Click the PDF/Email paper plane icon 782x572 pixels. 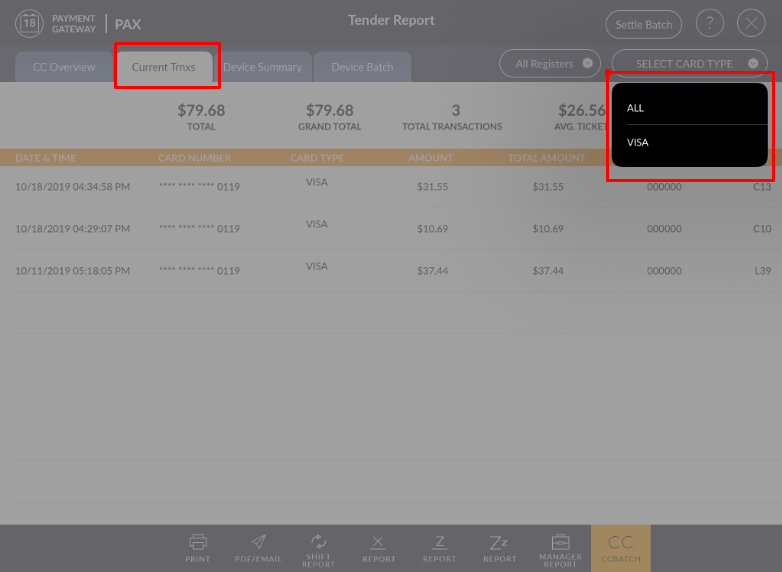(258, 543)
